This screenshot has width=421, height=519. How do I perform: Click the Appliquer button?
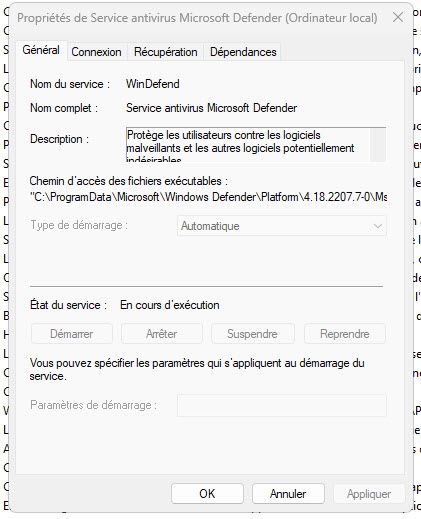pyautogui.click(x=369, y=494)
